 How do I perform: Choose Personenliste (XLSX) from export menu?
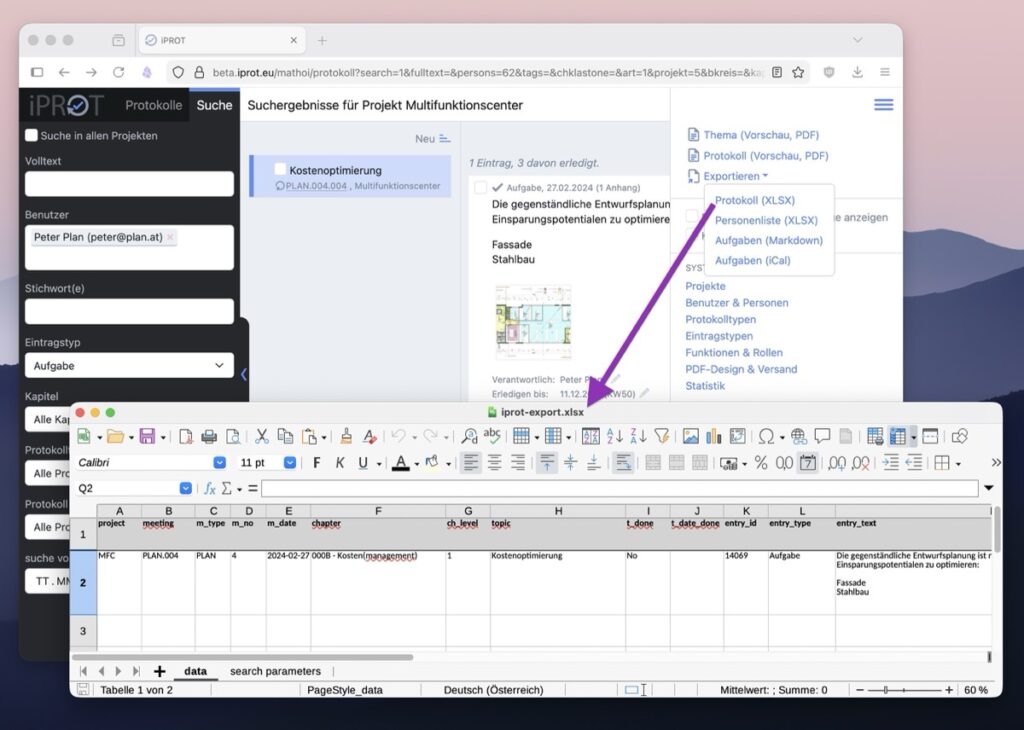[x=766, y=220]
